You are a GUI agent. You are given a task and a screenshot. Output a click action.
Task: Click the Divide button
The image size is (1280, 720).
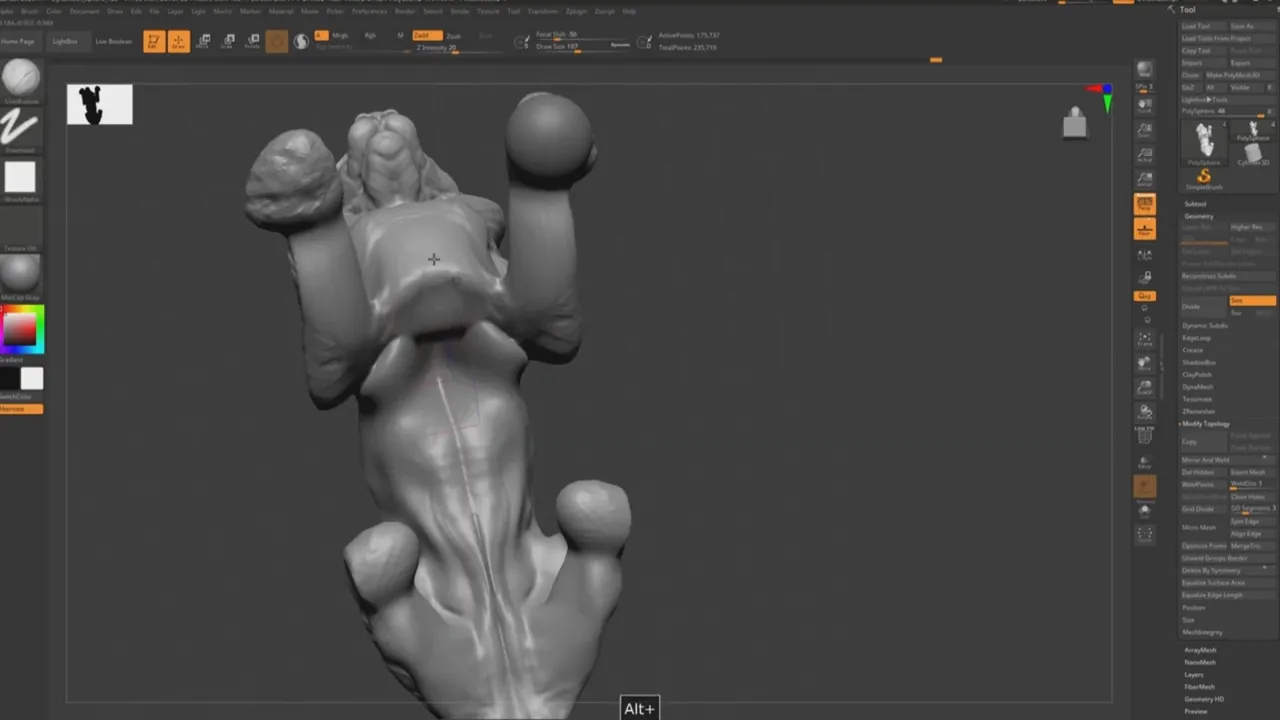click(x=1203, y=307)
